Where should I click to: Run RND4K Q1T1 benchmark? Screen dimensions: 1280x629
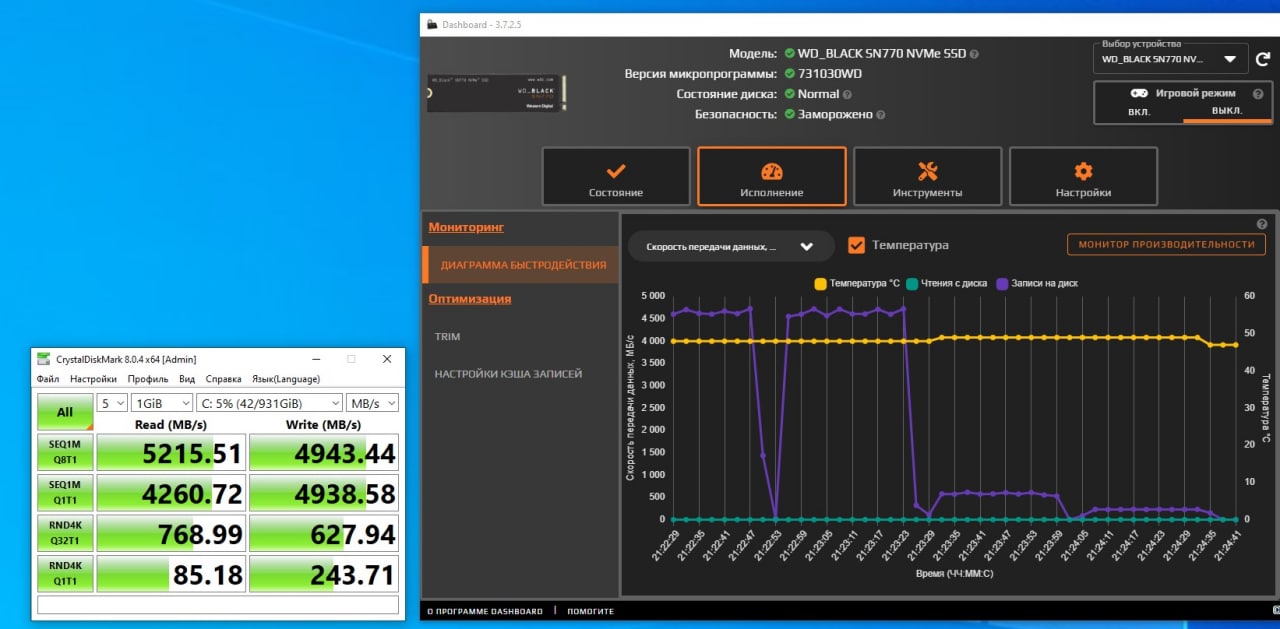tap(65, 574)
